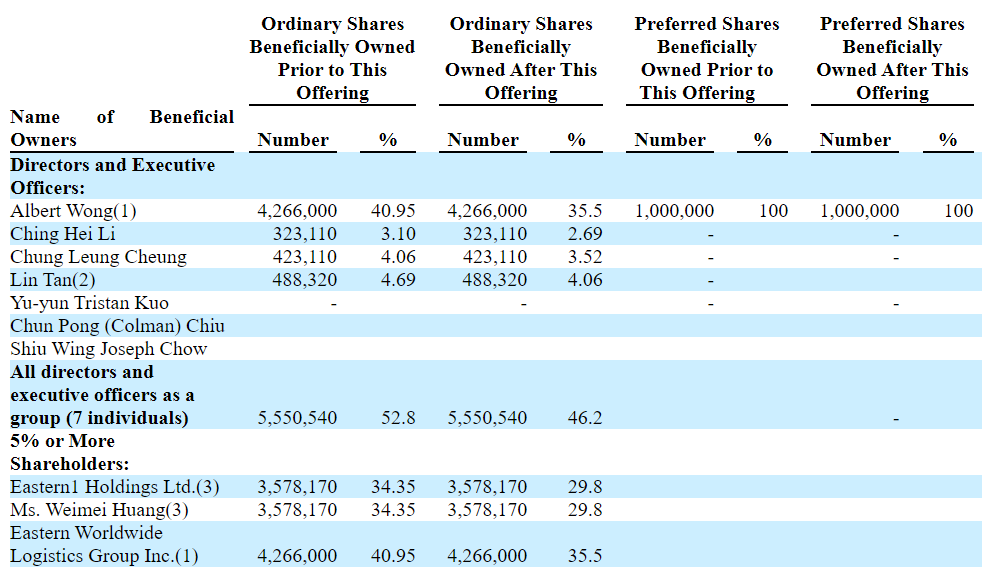Click the 52.8 percentage for the directors group
The width and height of the screenshot is (989, 583).
click(x=398, y=418)
